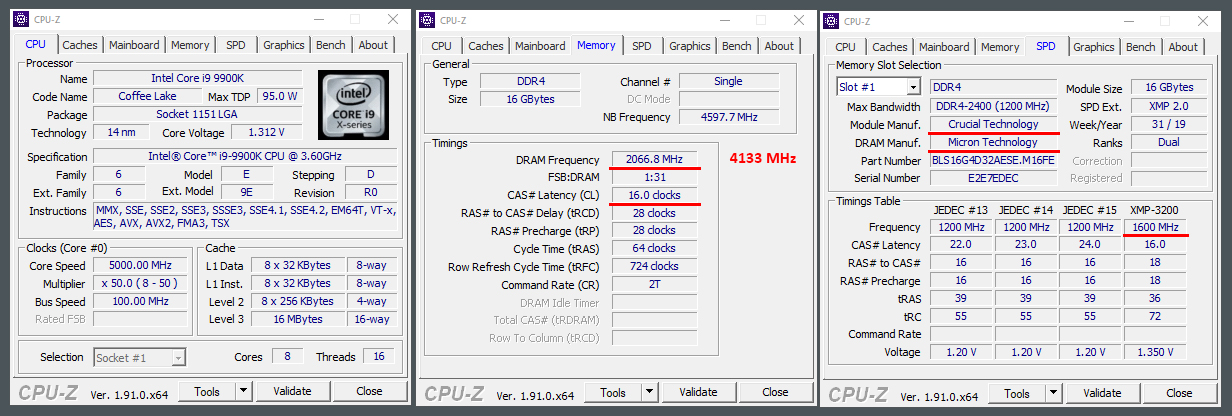The image size is (1232, 416).
Task: Click Validate in the left CPU window
Action: [x=292, y=391]
